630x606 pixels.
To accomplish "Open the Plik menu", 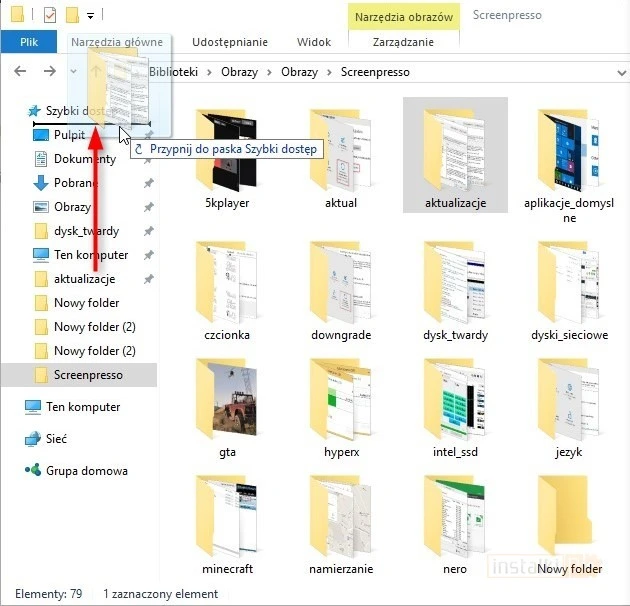I will coord(28,42).
